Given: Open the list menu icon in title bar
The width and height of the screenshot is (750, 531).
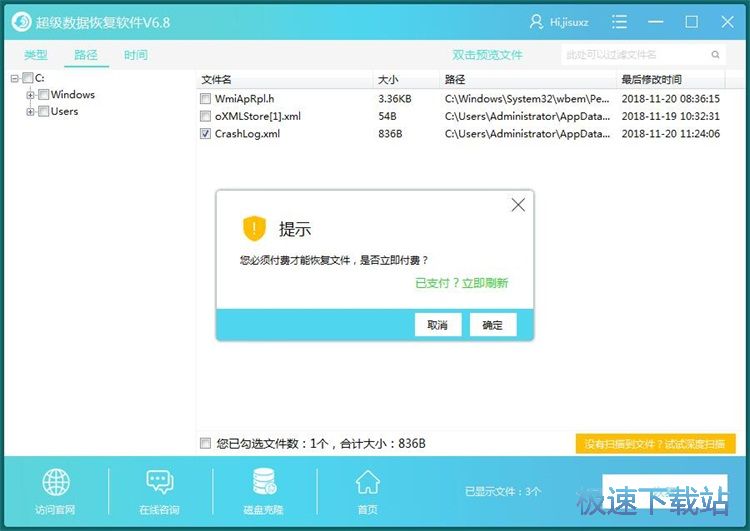Looking at the screenshot, I should point(619,22).
